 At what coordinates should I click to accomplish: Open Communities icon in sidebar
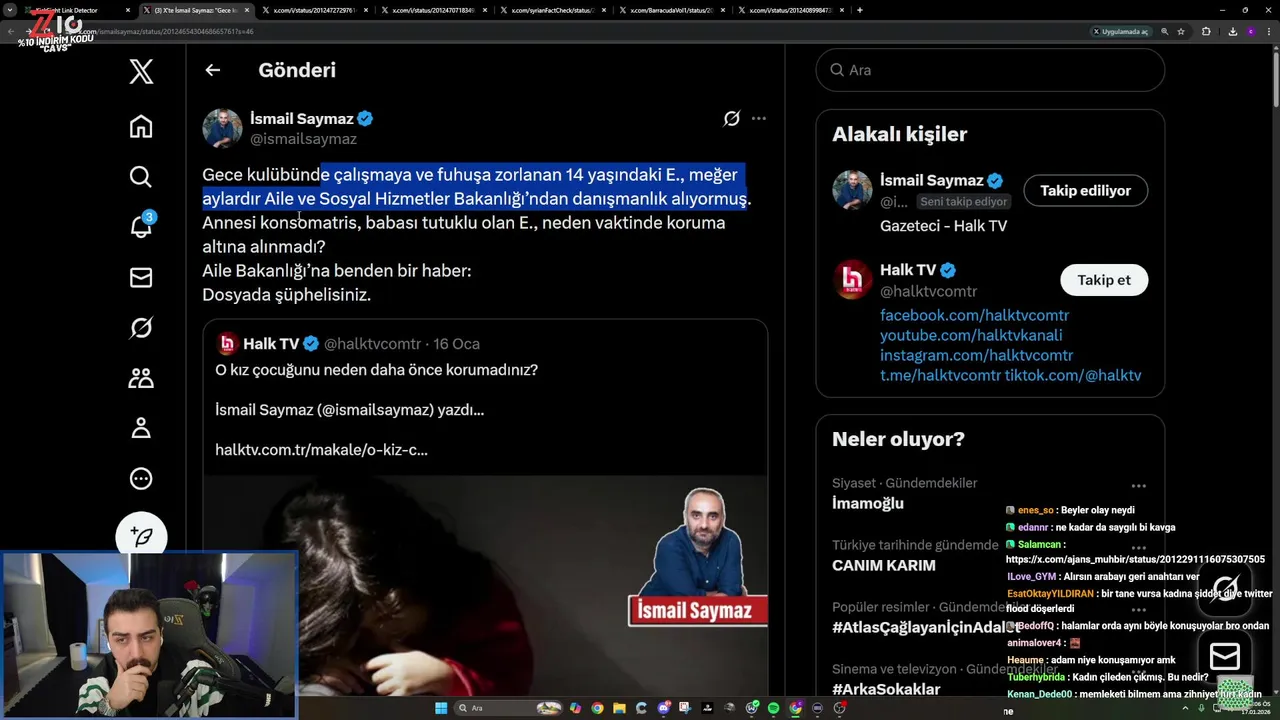pyautogui.click(x=141, y=378)
